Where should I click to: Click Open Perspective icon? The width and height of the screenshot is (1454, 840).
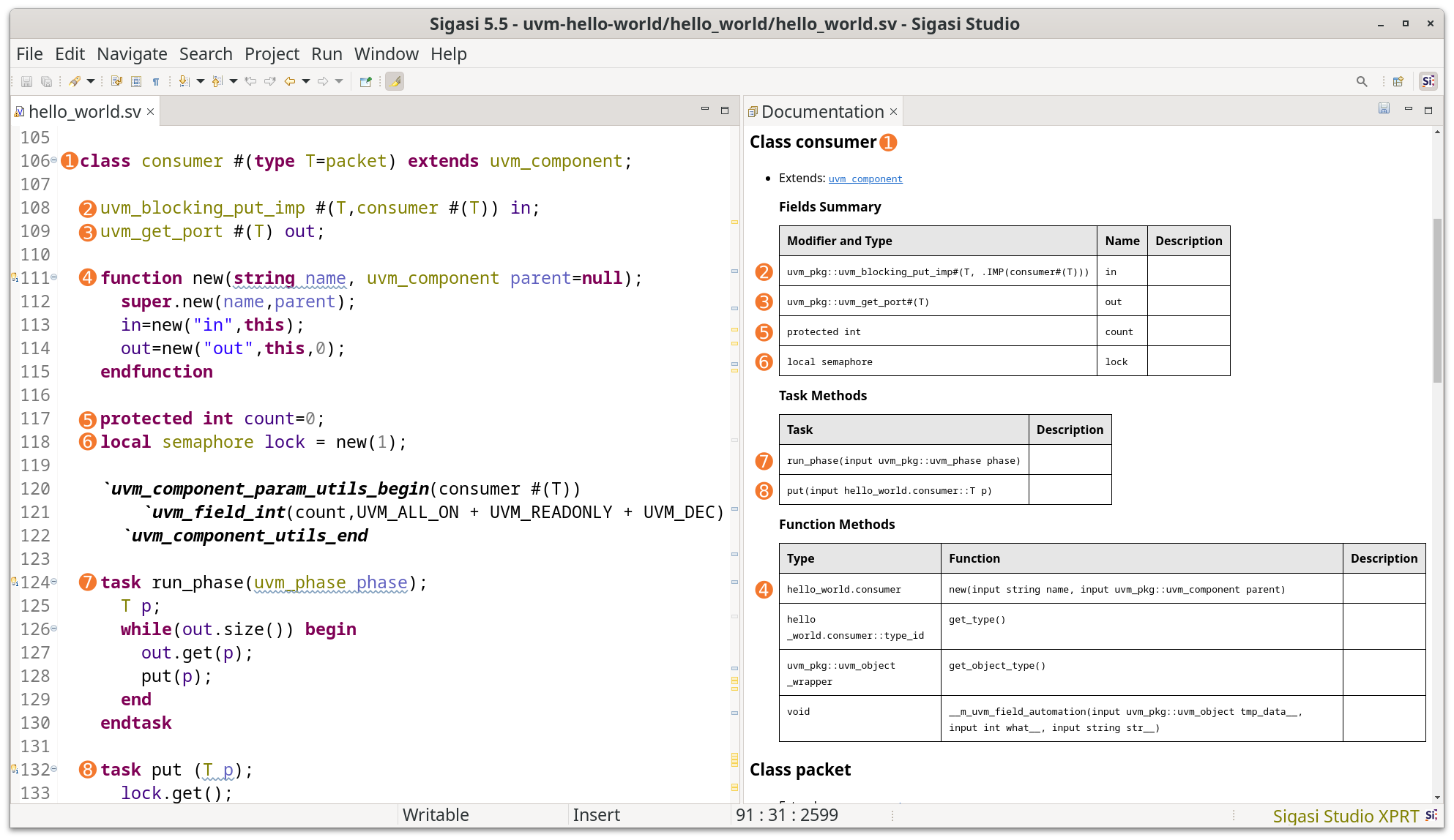pyautogui.click(x=1398, y=81)
